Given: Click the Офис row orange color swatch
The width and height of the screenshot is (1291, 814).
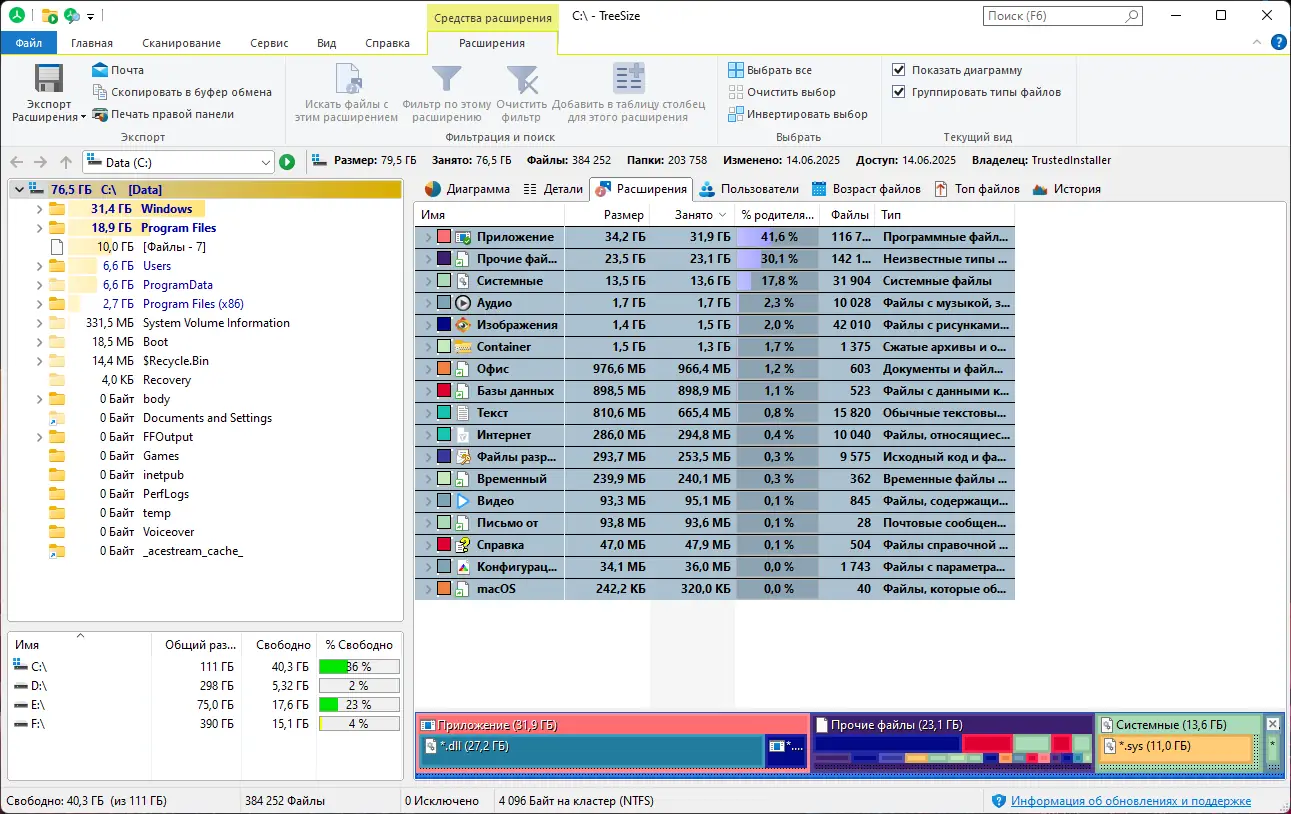Looking at the screenshot, I should pyautogui.click(x=444, y=369).
